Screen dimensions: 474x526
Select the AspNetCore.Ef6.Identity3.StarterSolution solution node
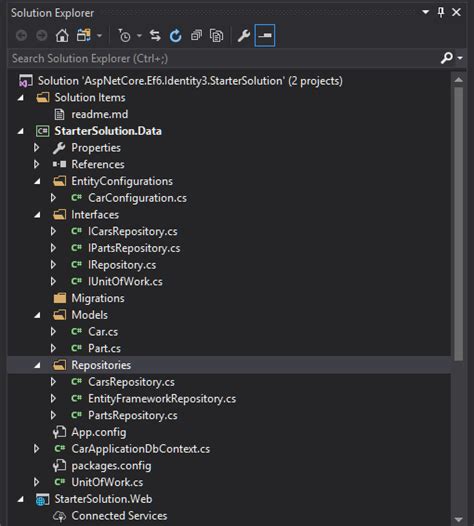tap(190, 81)
